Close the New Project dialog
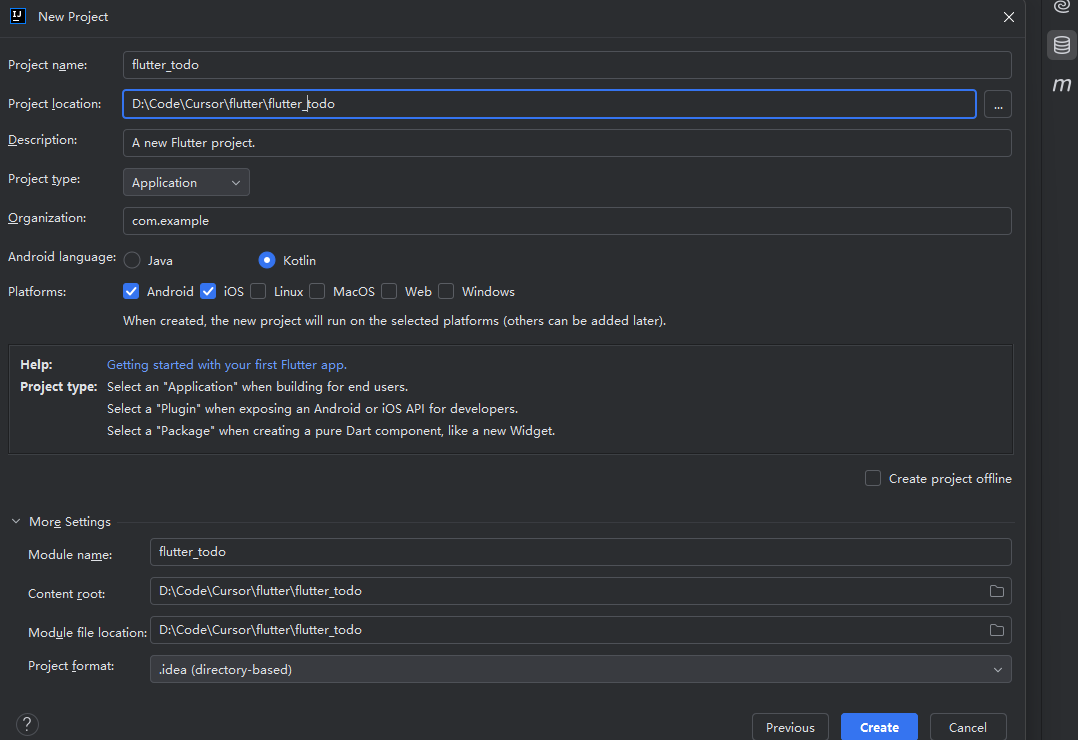This screenshot has width=1078, height=740. (1009, 17)
